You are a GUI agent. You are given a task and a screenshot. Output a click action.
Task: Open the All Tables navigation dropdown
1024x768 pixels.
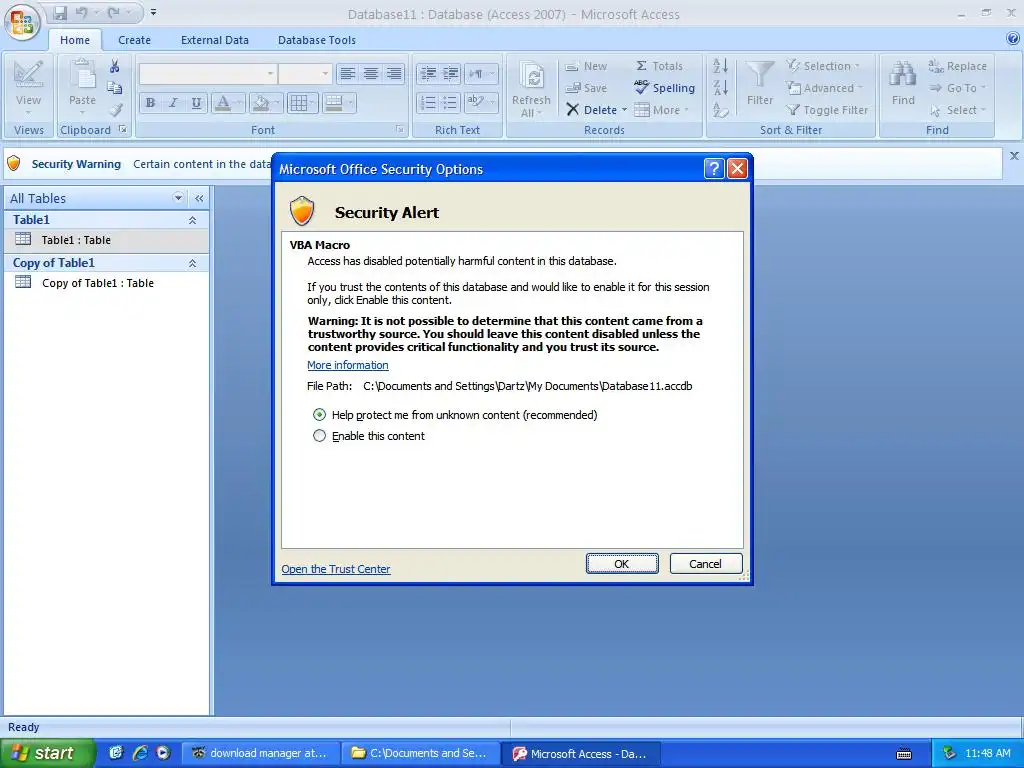click(178, 198)
